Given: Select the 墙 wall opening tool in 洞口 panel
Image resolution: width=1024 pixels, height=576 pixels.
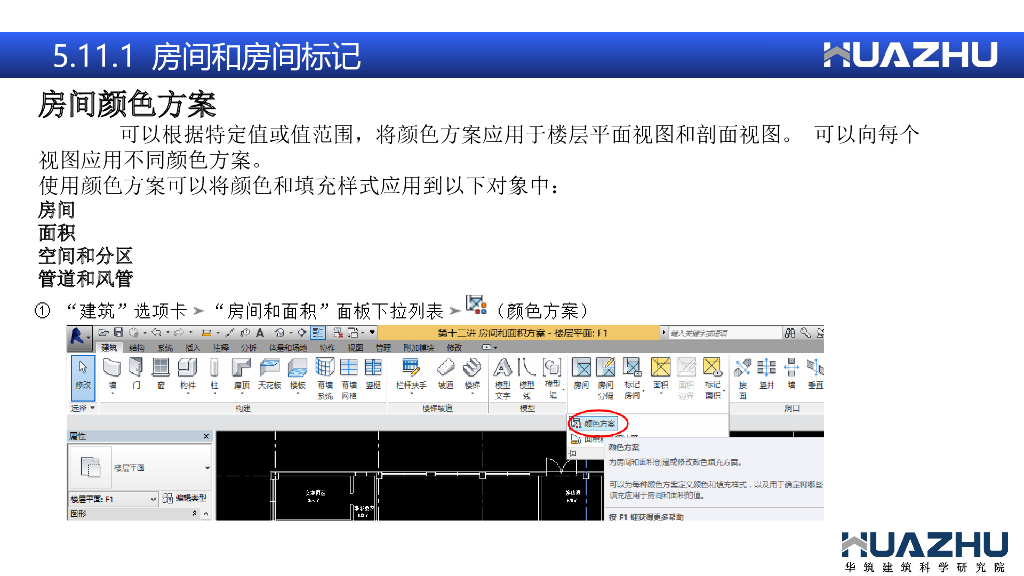Looking at the screenshot, I should tap(792, 375).
